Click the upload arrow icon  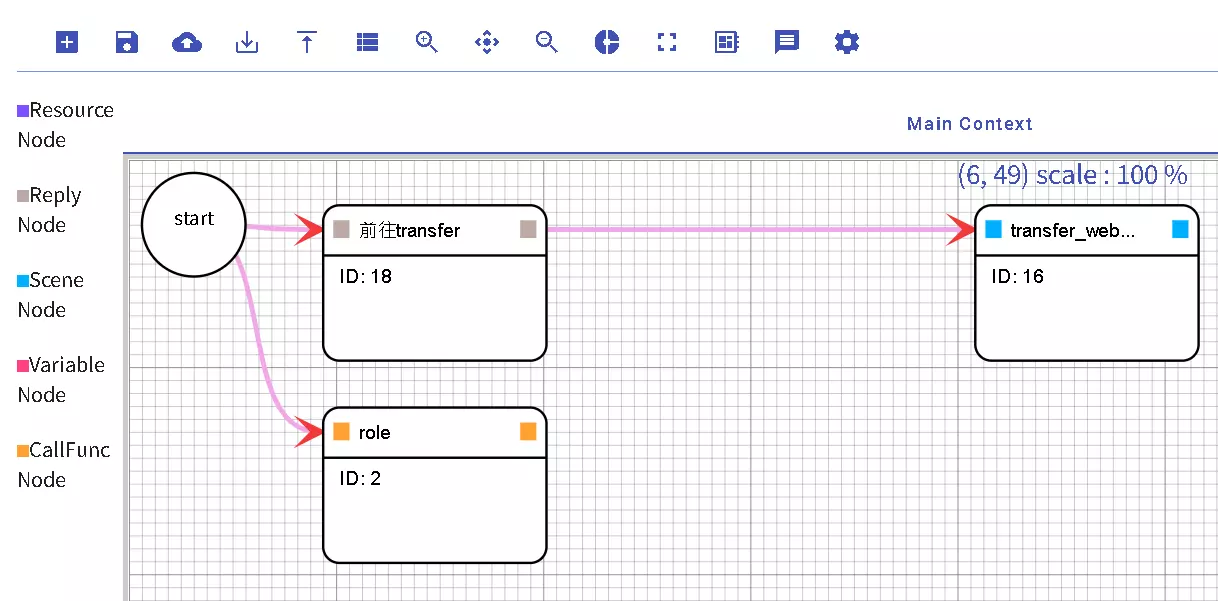click(x=307, y=42)
